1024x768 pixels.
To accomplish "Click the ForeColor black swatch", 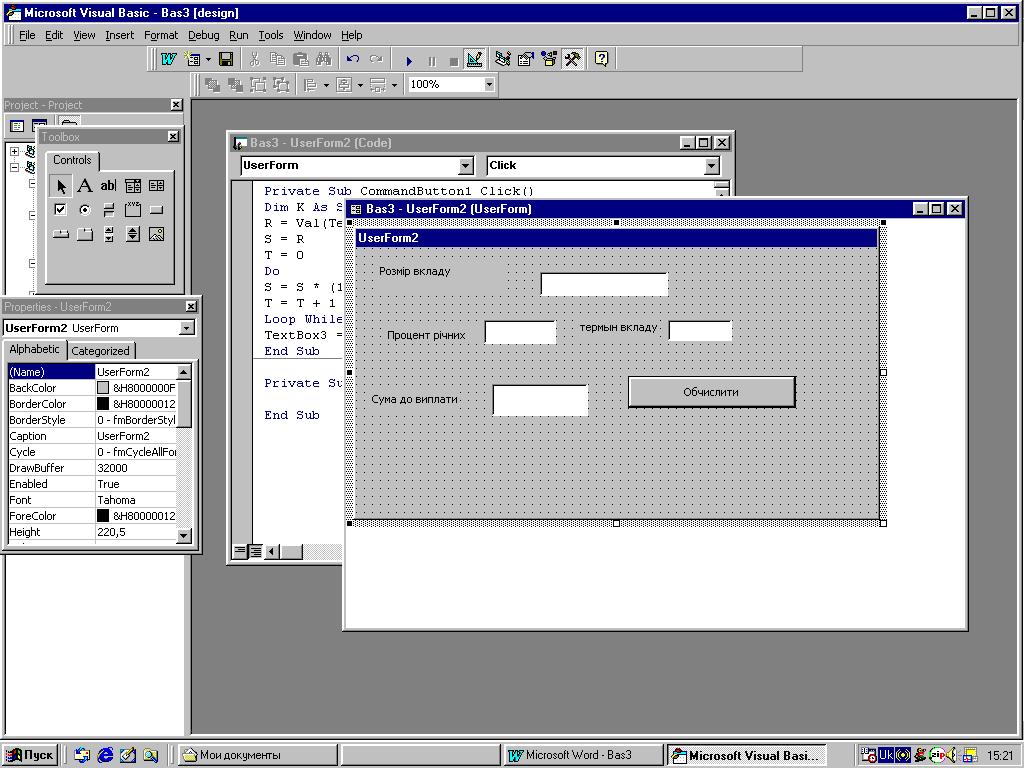I will tap(103, 516).
